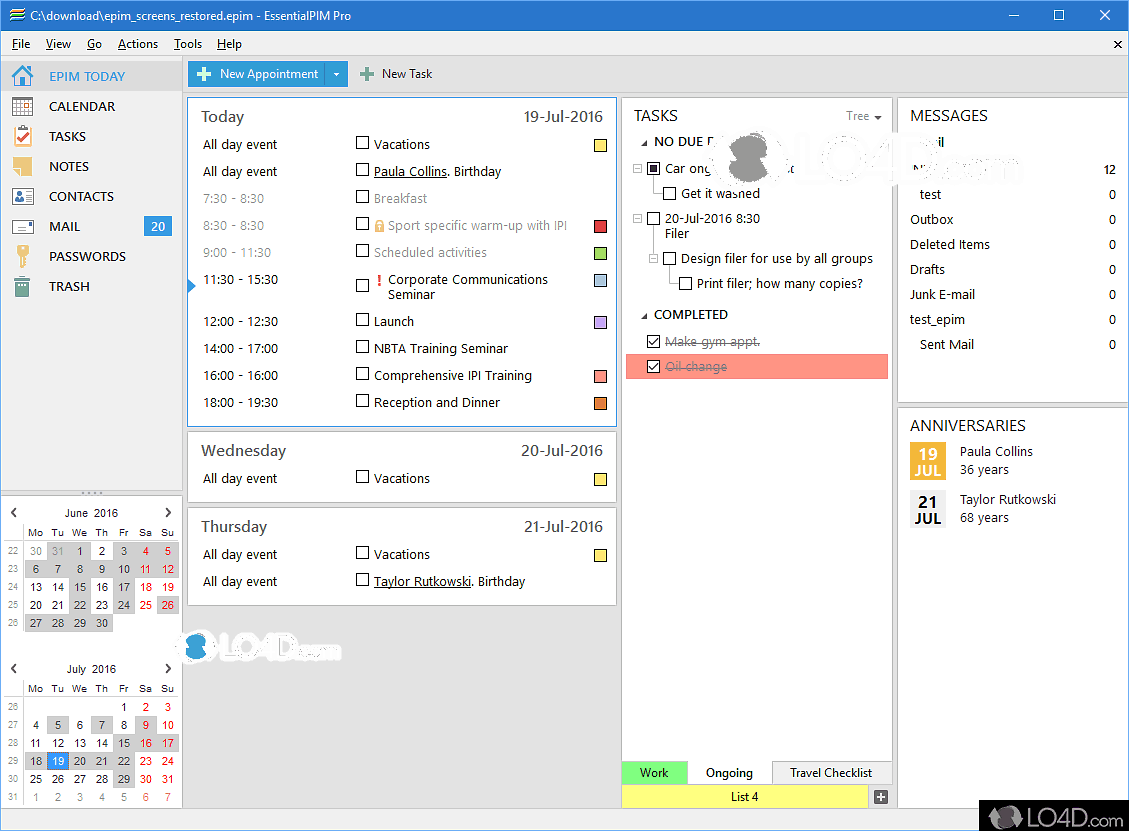Open the Tools menu
Image resolution: width=1129 pixels, height=831 pixels.
(x=188, y=44)
